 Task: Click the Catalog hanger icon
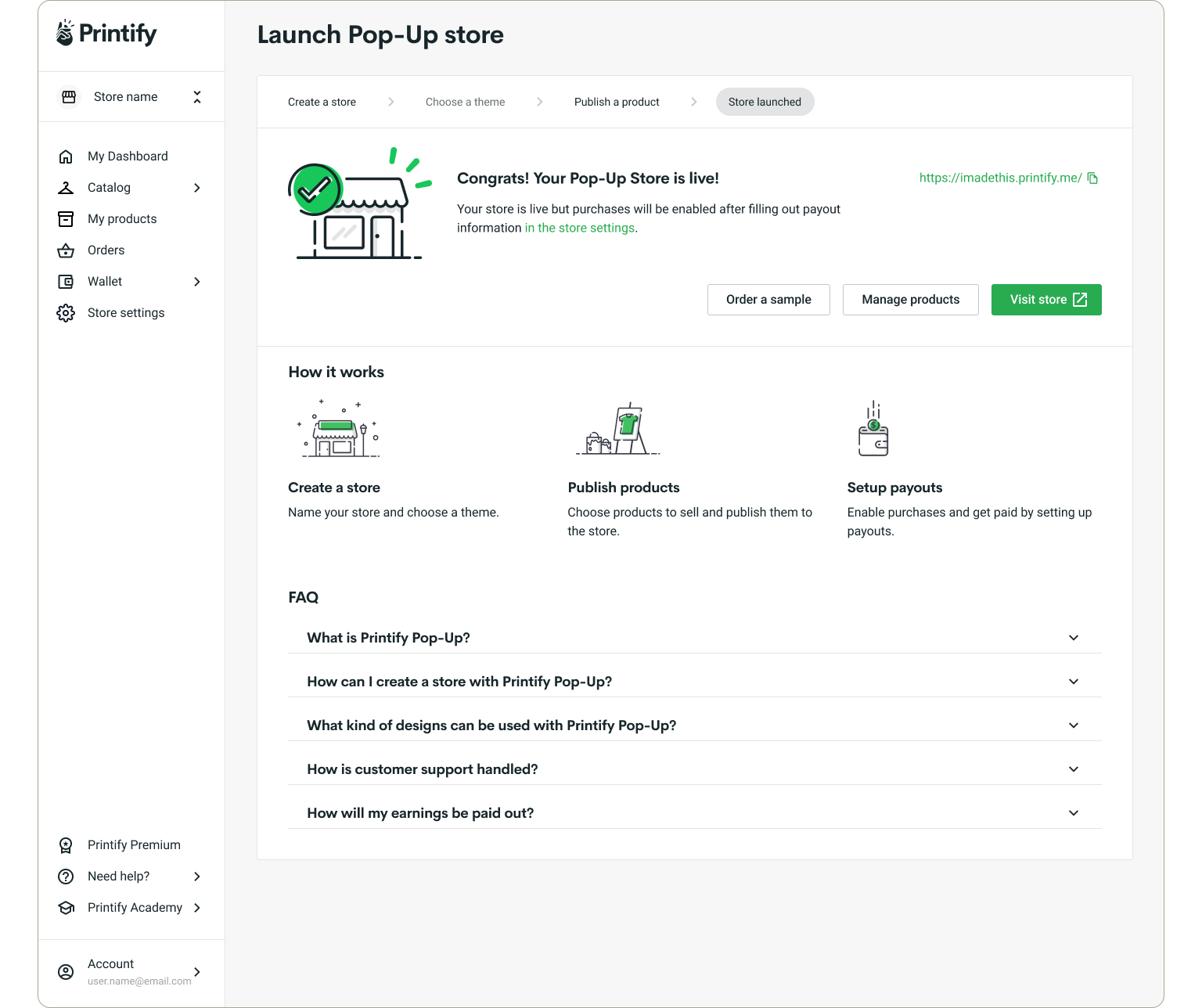coord(66,188)
